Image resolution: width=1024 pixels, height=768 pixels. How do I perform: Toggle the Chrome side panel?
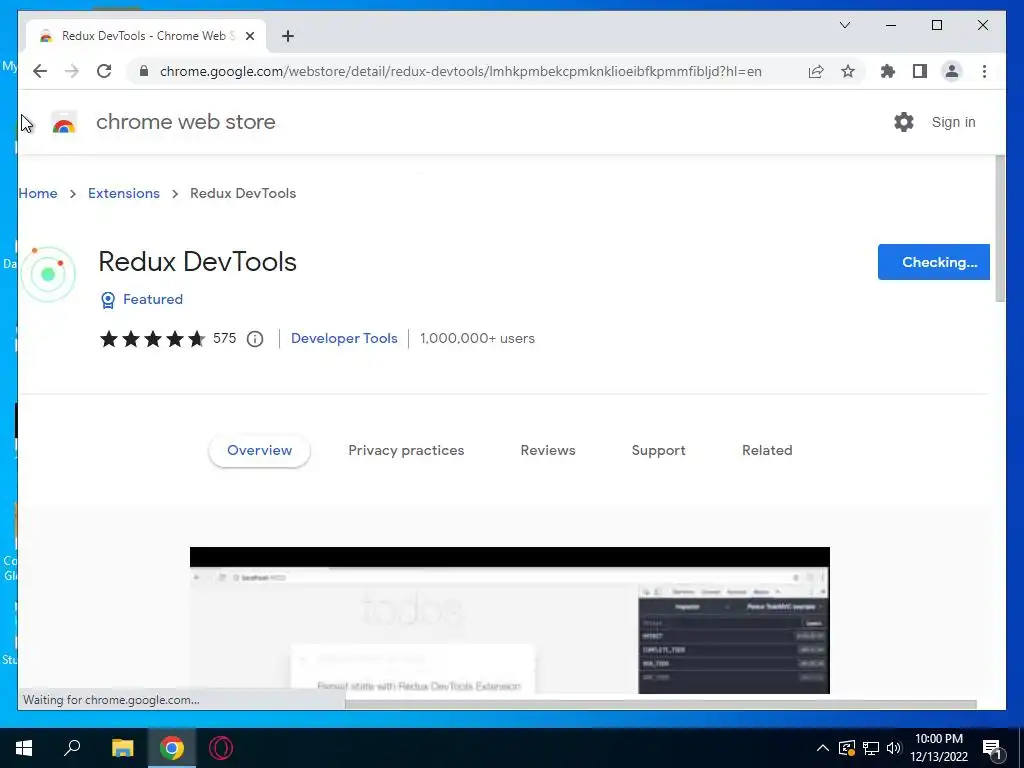(x=920, y=71)
